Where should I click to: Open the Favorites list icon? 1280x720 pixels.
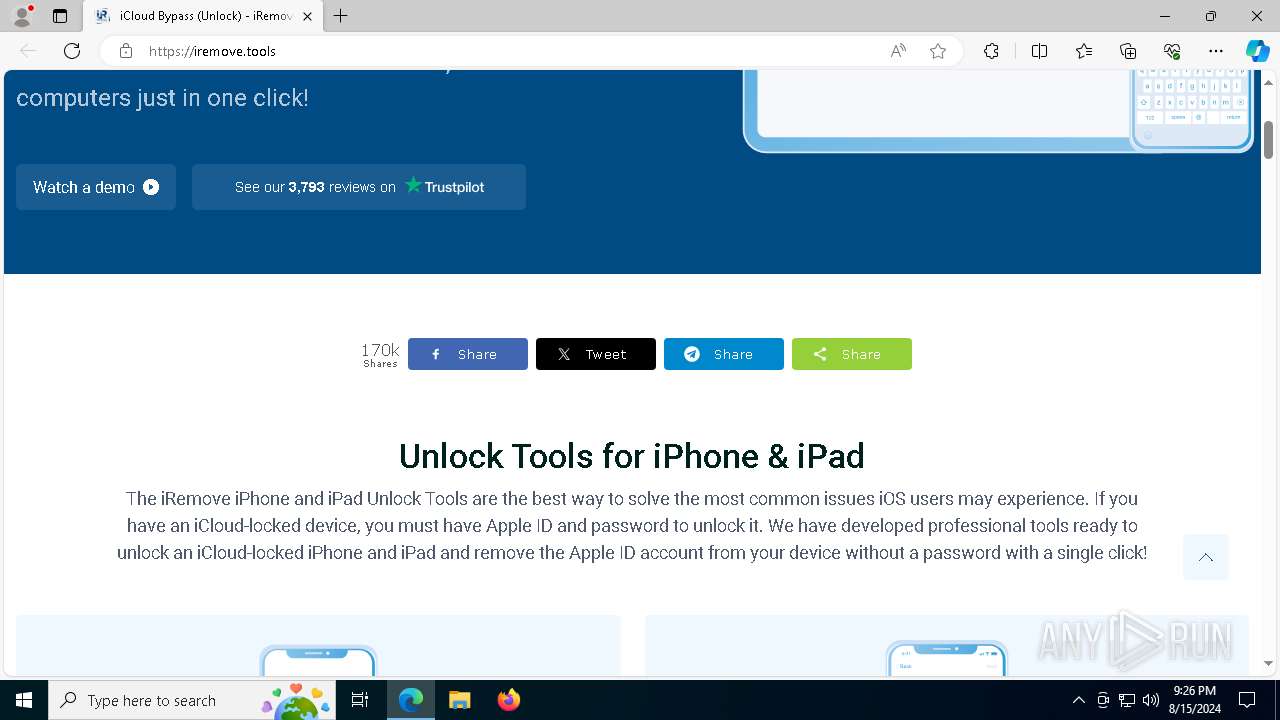coord(1084,51)
